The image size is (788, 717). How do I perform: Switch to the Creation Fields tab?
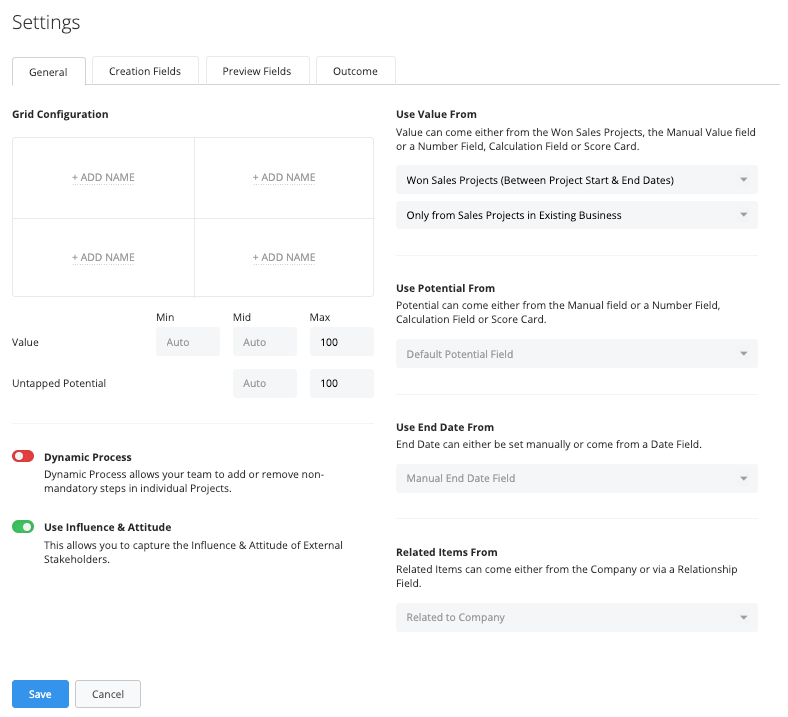(145, 71)
